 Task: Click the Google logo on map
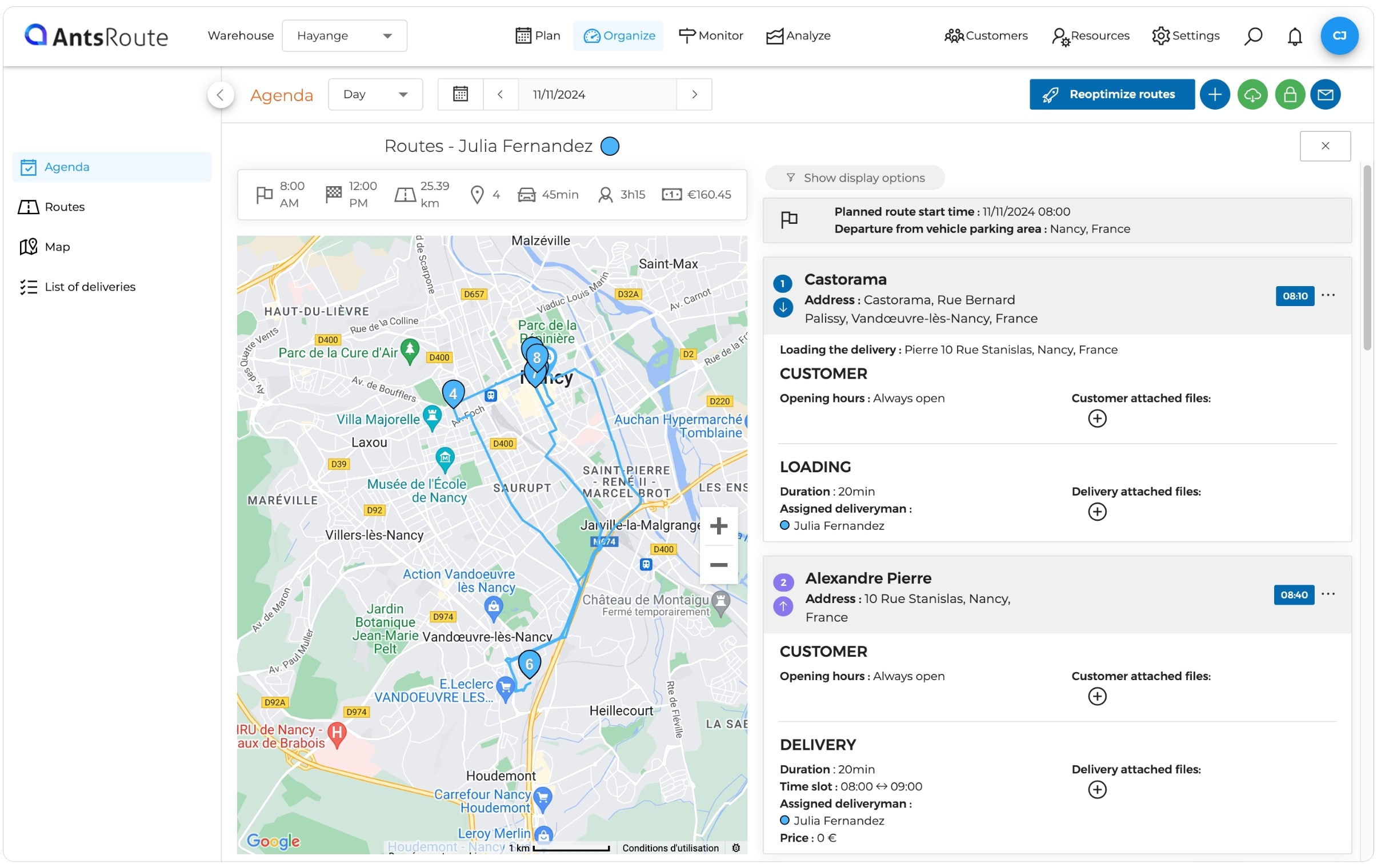coord(273,841)
